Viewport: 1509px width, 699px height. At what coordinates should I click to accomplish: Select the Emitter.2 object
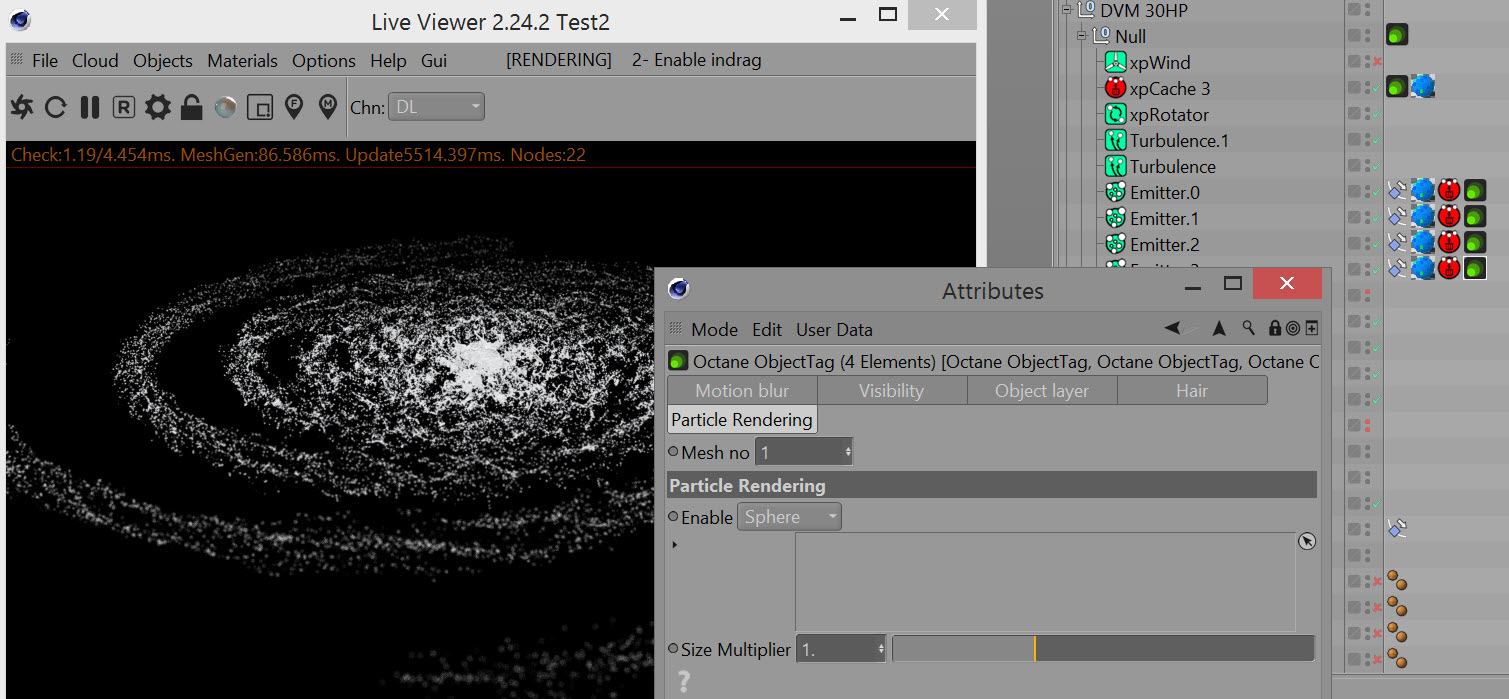coord(1165,244)
